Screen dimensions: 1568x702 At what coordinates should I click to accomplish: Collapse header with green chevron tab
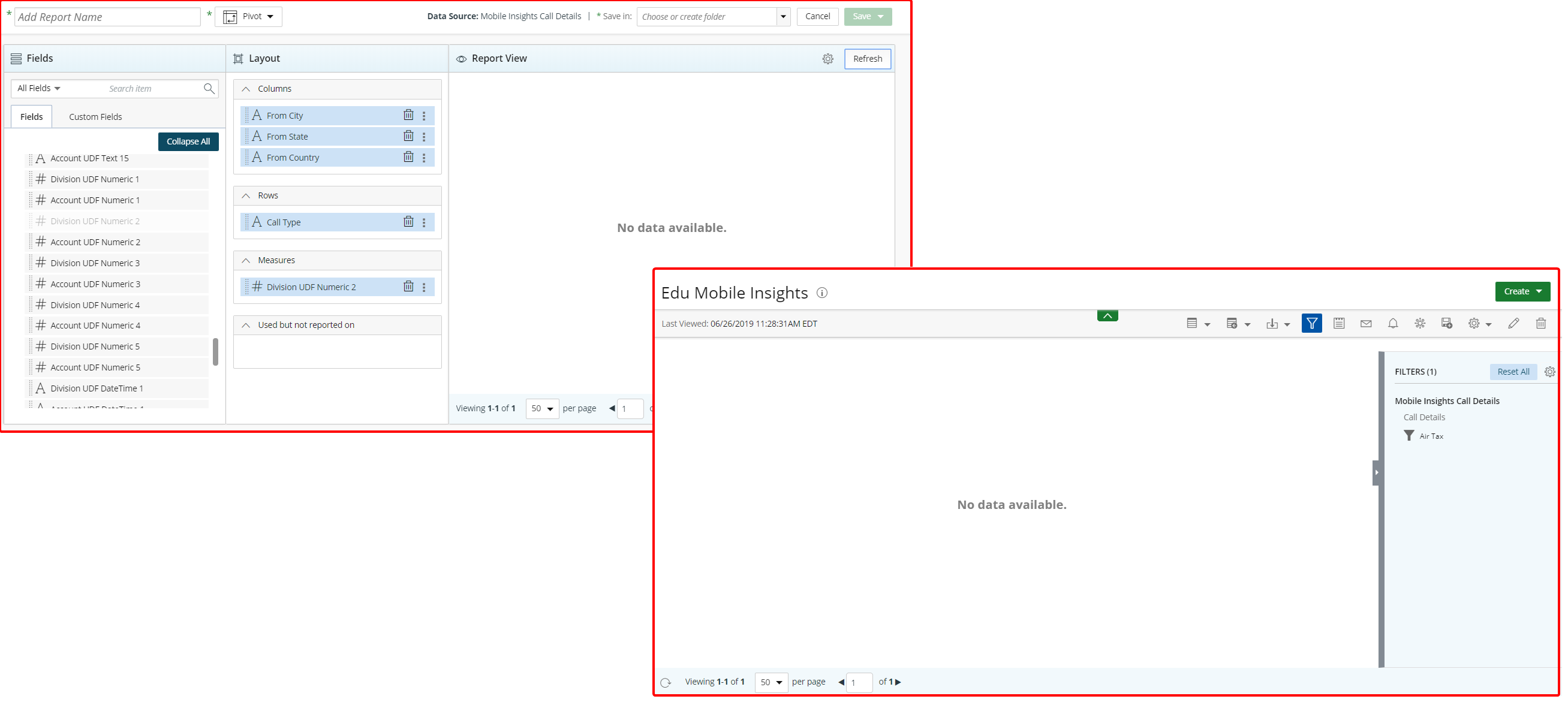(1108, 315)
